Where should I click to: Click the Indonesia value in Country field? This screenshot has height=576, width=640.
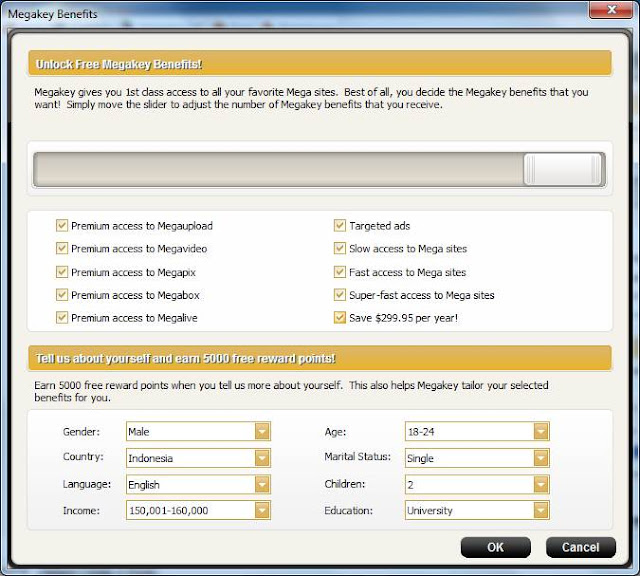point(150,458)
